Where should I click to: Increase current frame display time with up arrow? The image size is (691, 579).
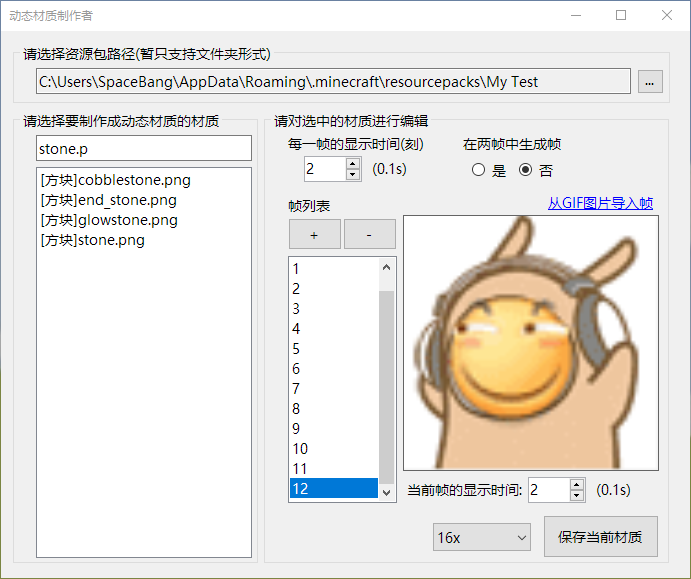click(576, 485)
